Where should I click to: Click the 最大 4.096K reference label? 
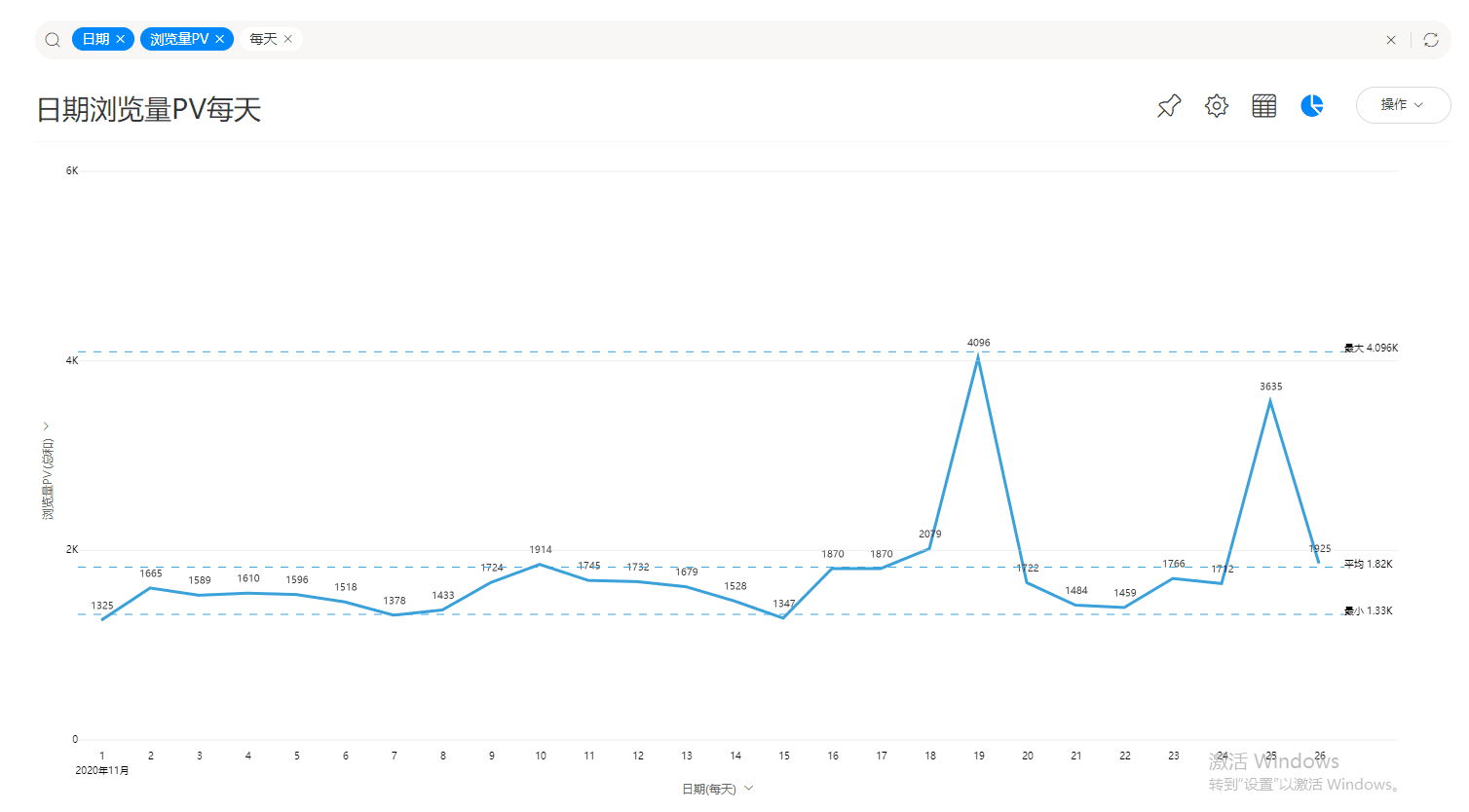(1371, 348)
